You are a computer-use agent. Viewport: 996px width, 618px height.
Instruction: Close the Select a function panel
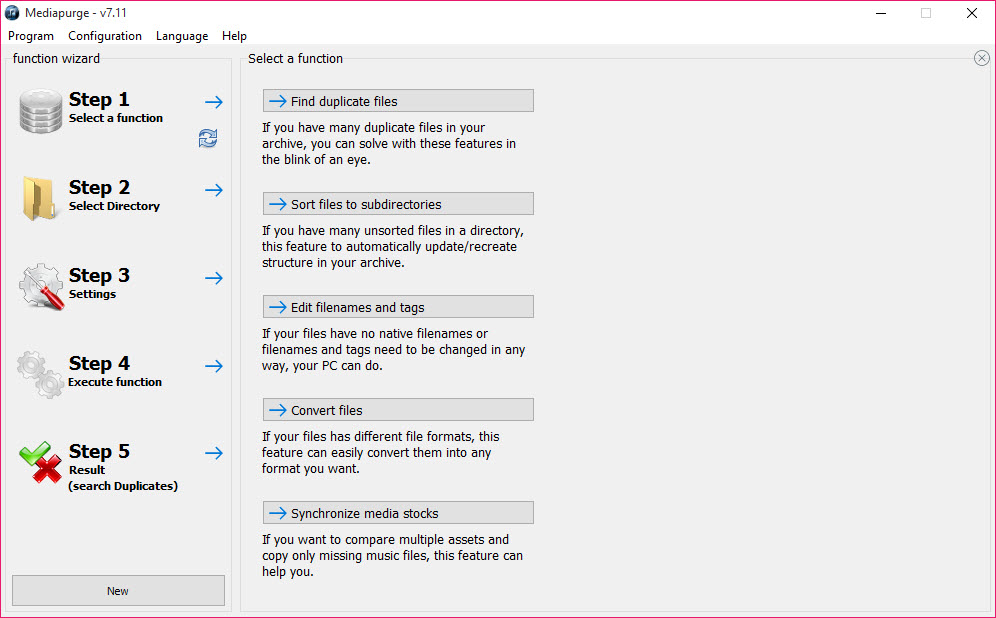click(x=981, y=58)
